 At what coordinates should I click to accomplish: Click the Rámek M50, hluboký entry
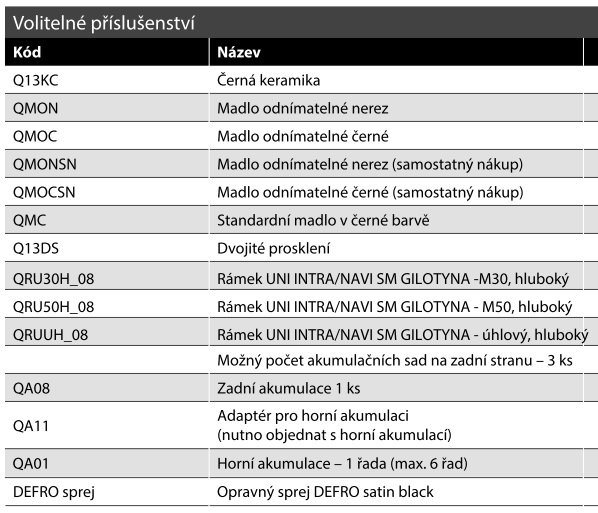point(396,307)
